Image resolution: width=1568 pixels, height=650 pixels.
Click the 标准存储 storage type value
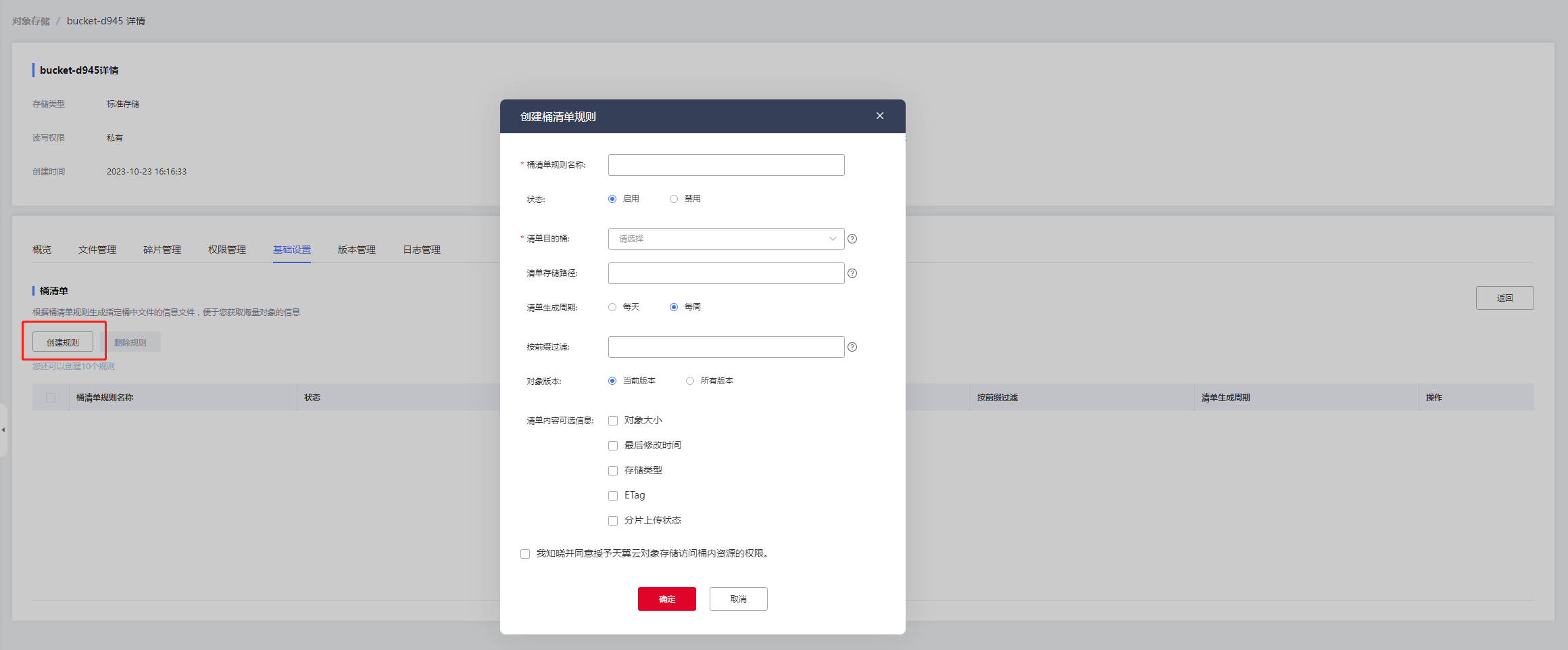click(123, 104)
